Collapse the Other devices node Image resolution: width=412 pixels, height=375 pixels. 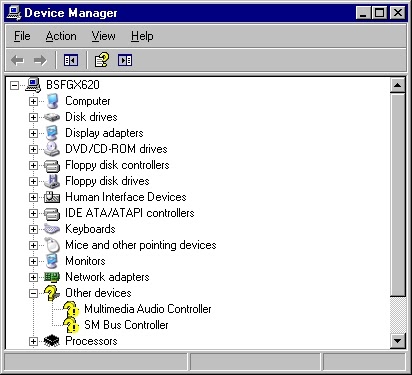click(x=33, y=293)
